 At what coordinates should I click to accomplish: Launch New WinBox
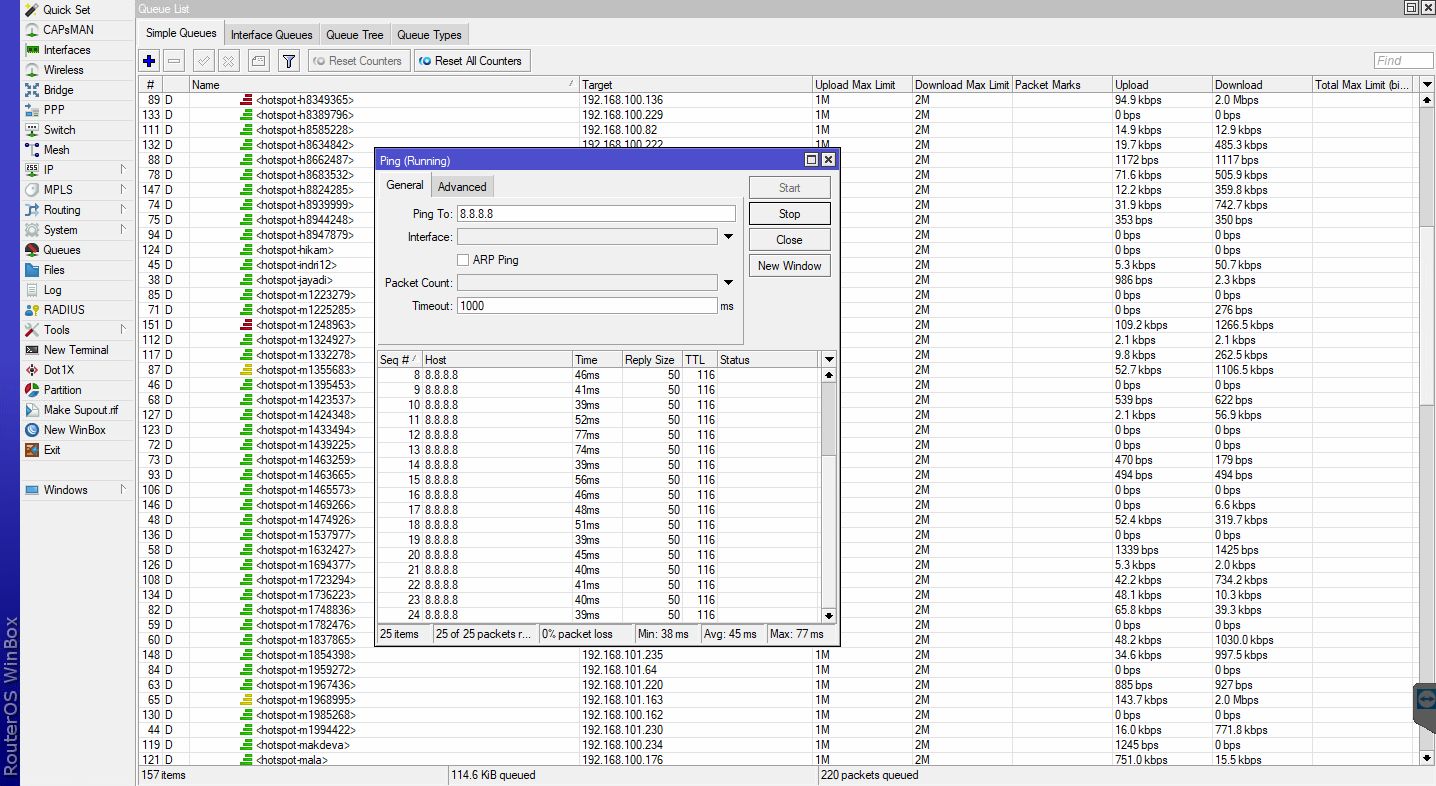[74, 430]
